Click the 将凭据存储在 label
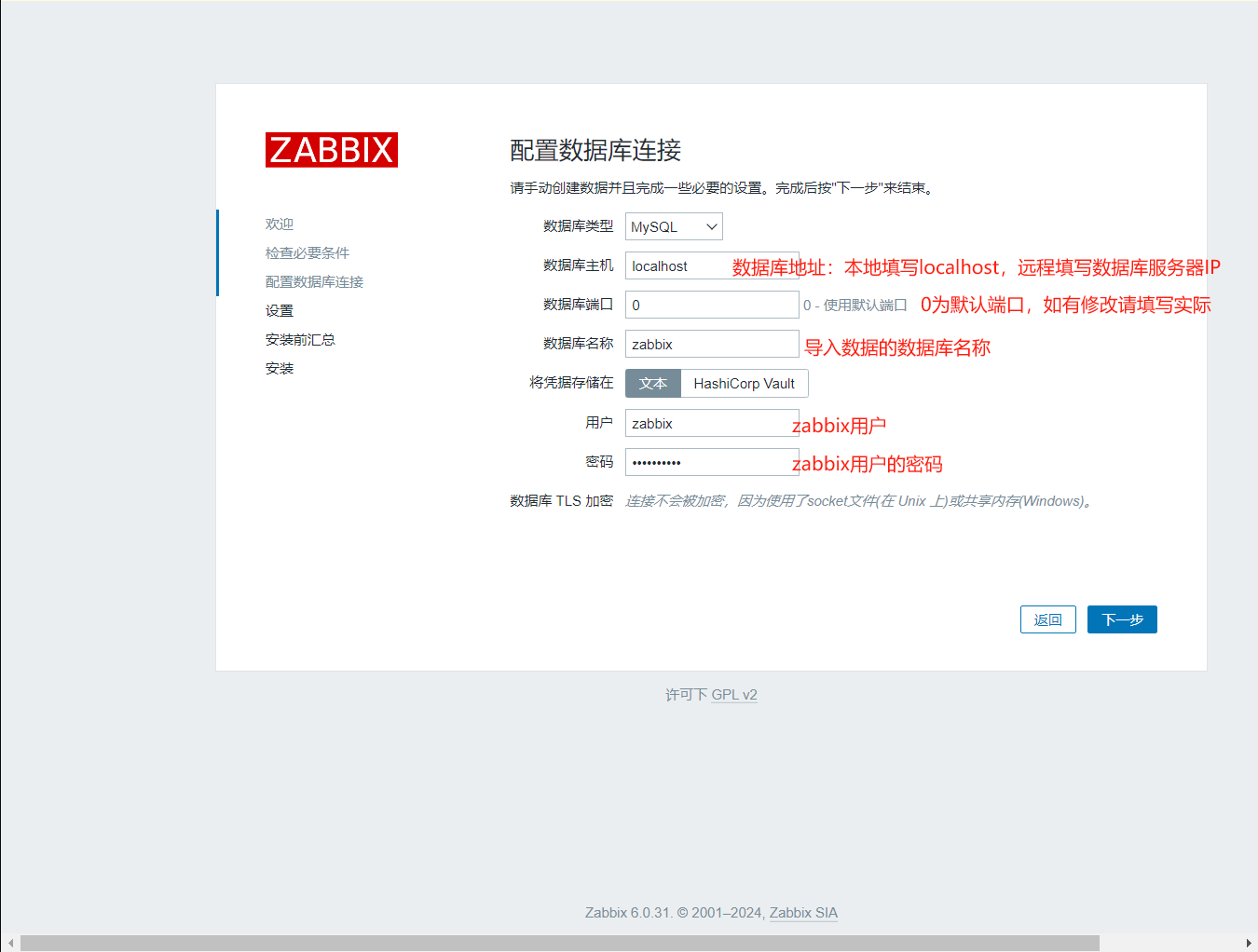Viewport: 1258px width, 952px height. click(571, 383)
